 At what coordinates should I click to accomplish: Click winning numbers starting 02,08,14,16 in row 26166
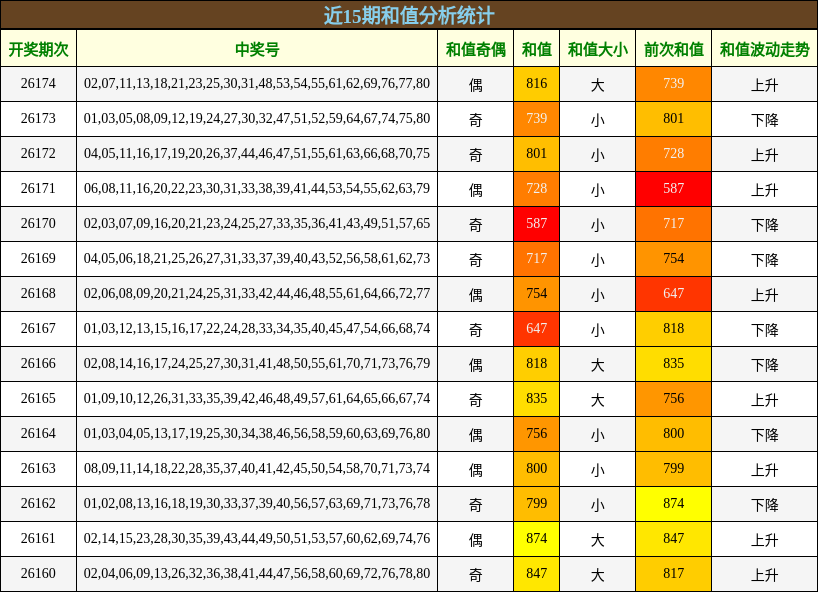pos(257,364)
